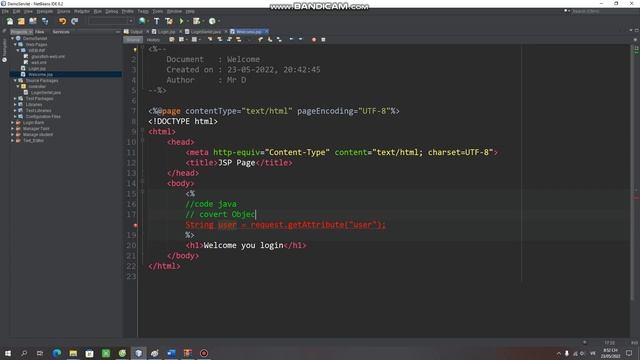The height and width of the screenshot is (360, 640).
Task: Click the Debug Project toolbar icon
Action: click(x=196, y=21)
